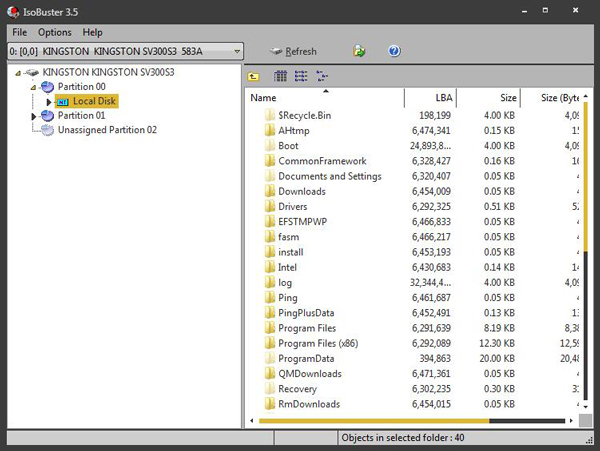Screen dimensions: 600x451
Task: Open the Options menu
Action: tap(55, 33)
